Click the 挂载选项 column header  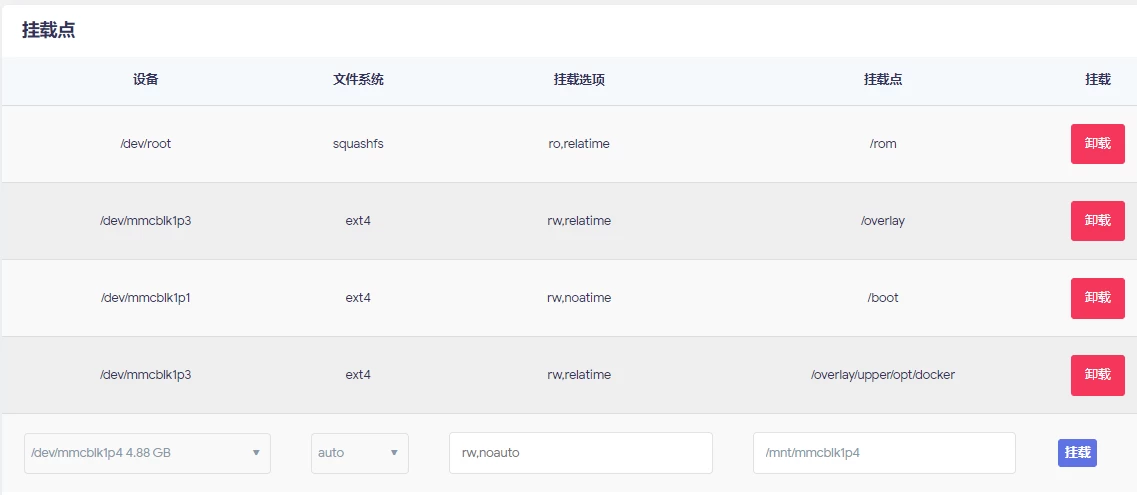[x=579, y=80]
